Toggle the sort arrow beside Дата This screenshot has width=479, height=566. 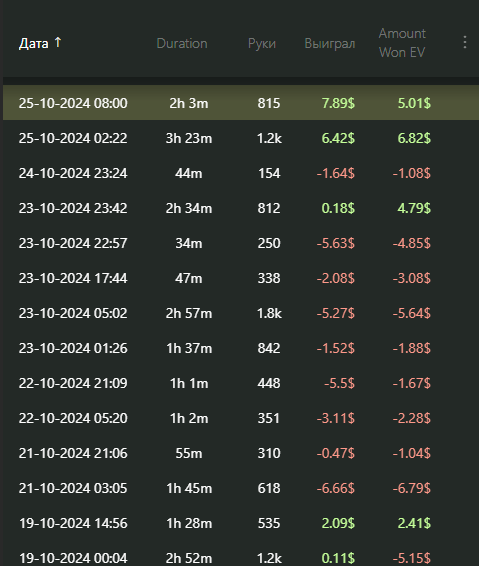click(x=58, y=43)
